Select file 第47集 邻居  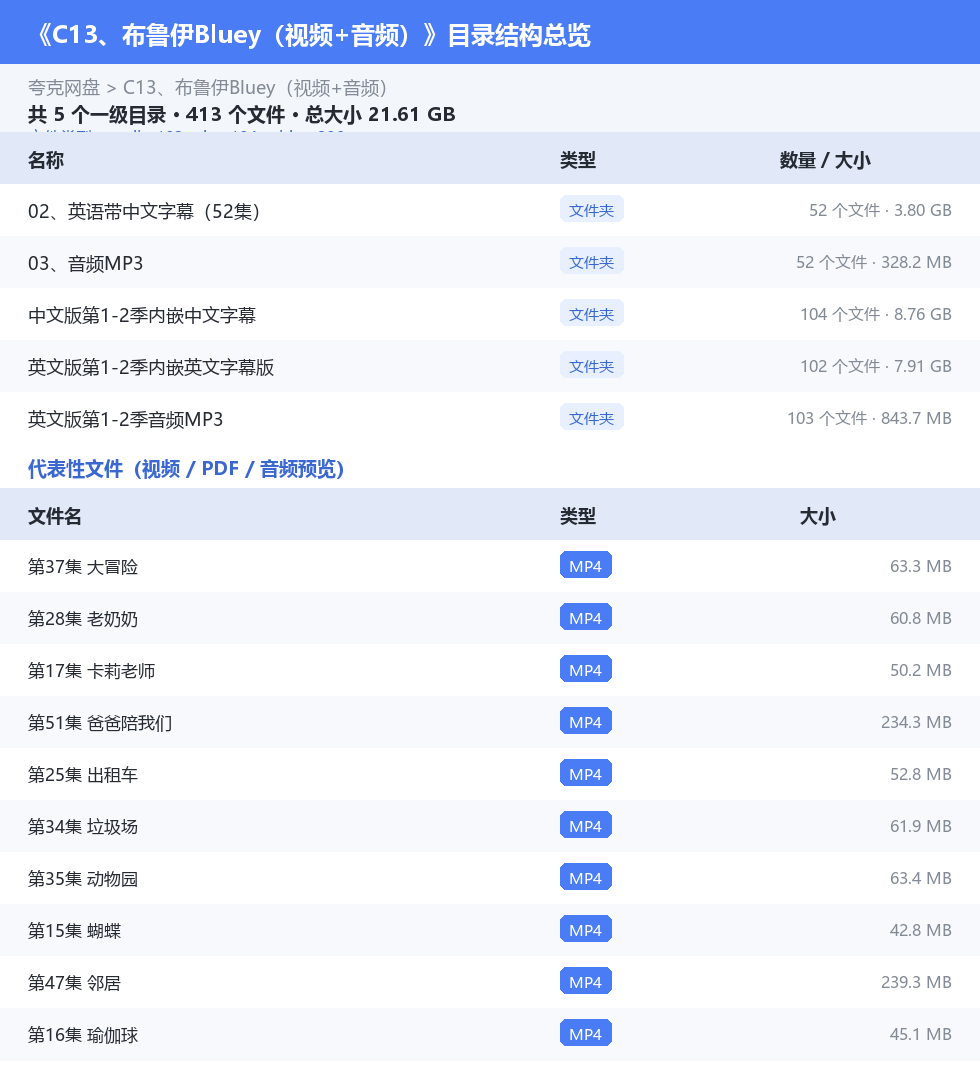(75, 983)
